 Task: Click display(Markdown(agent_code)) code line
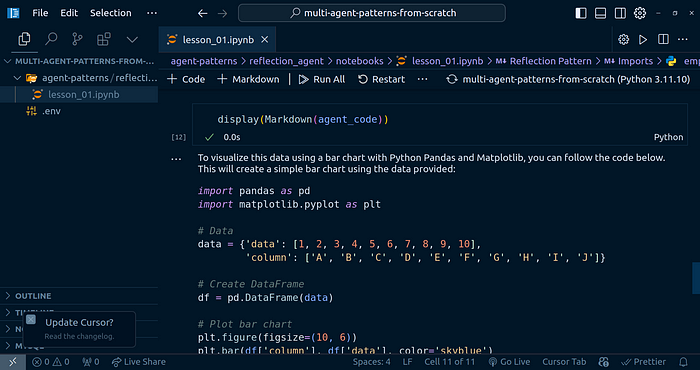303,120
